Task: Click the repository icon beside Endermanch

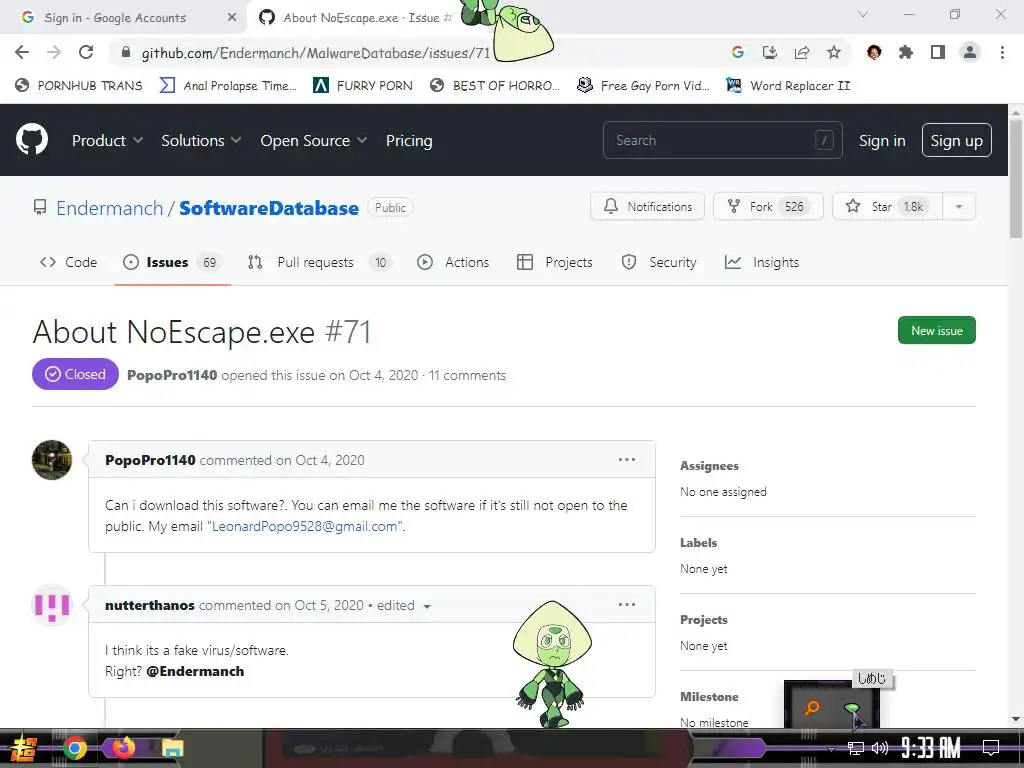Action: click(x=40, y=208)
